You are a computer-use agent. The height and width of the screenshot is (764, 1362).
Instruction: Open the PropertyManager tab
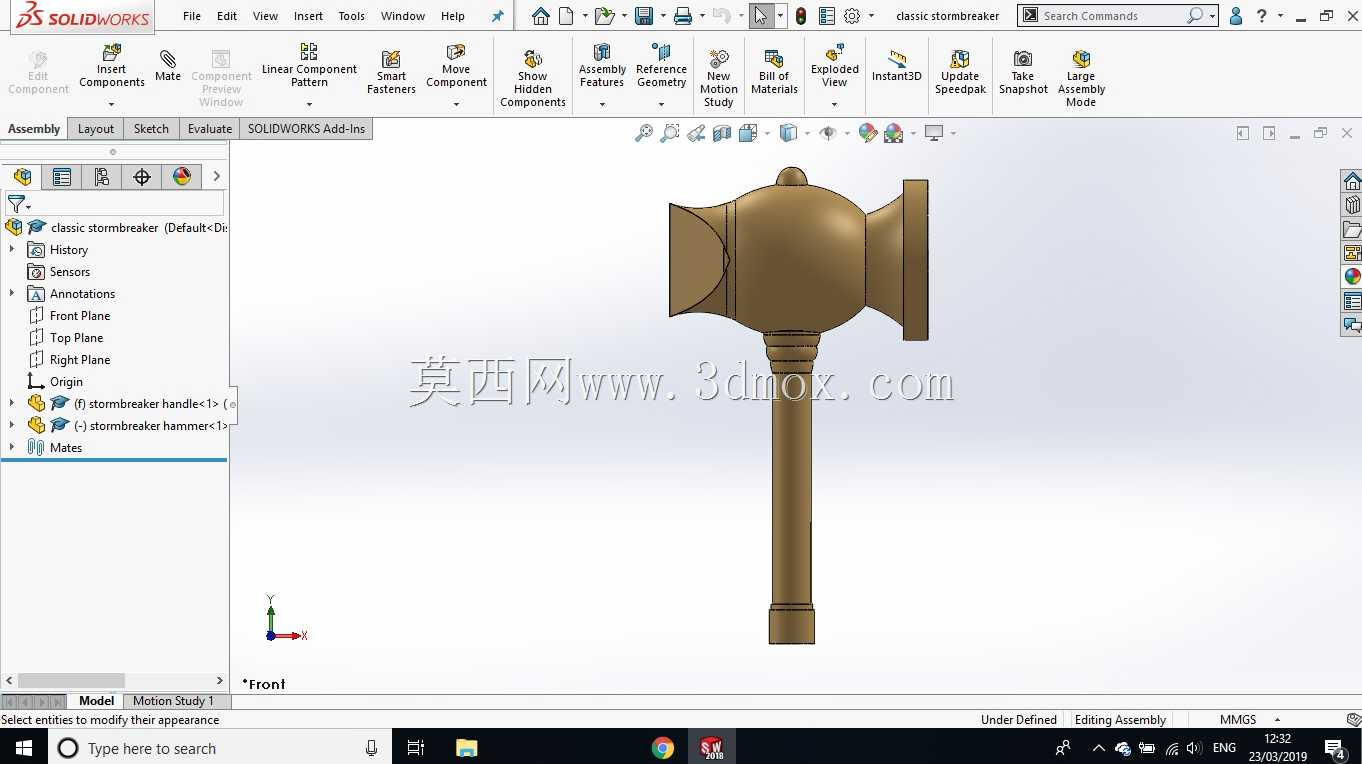62,177
